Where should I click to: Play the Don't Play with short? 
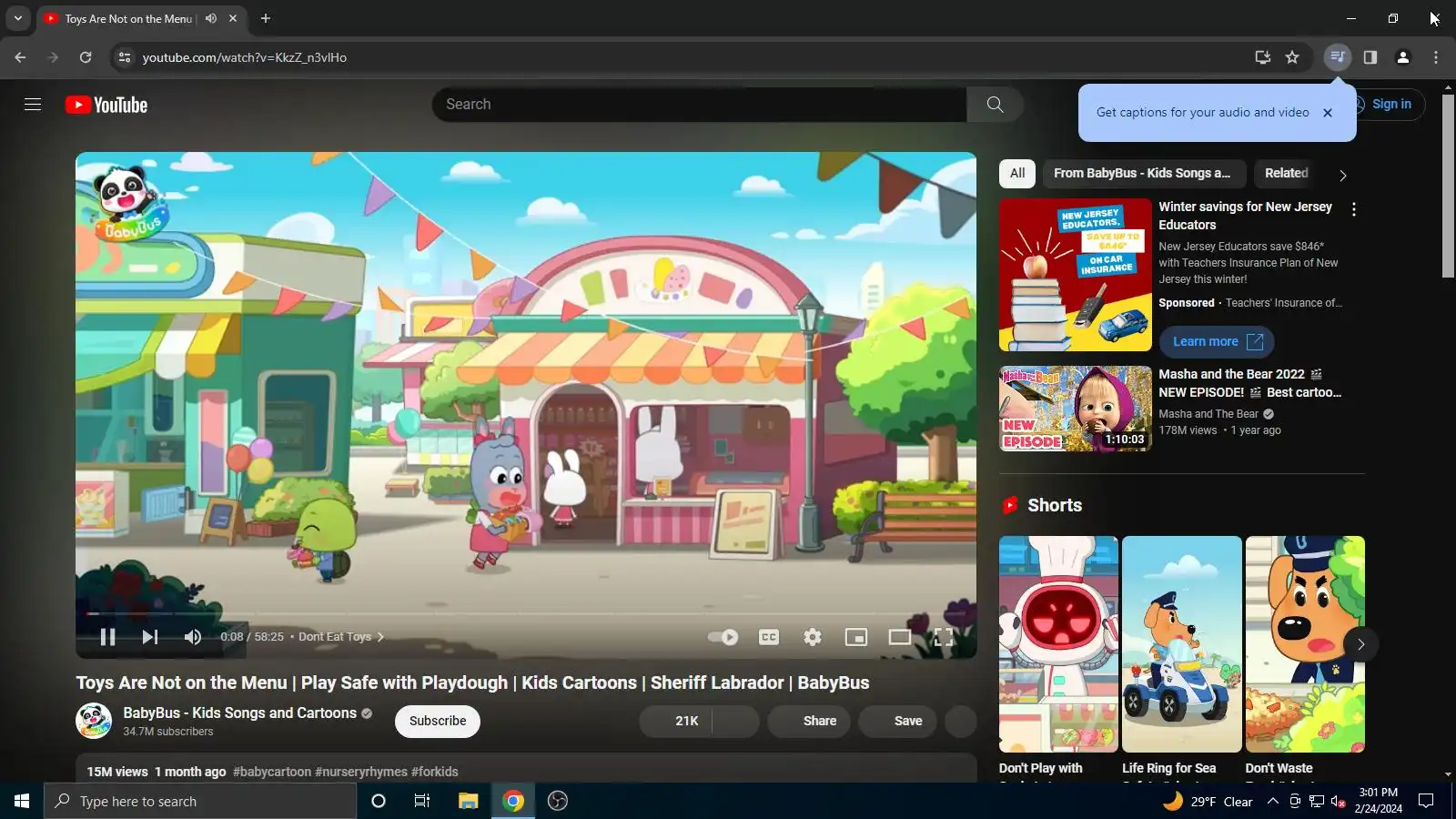pos(1058,644)
